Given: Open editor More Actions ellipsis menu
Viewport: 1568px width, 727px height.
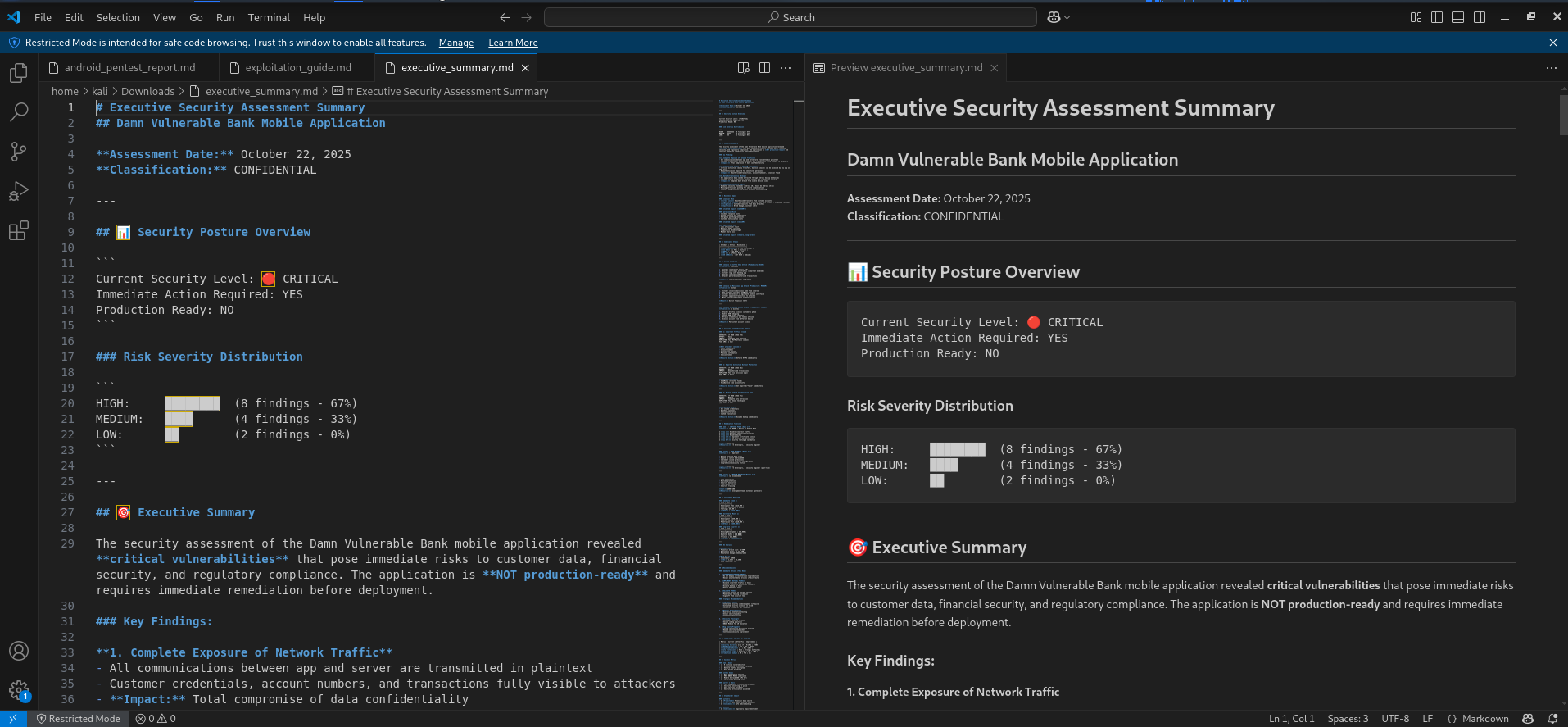Looking at the screenshot, I should click(x=786, y=68).
